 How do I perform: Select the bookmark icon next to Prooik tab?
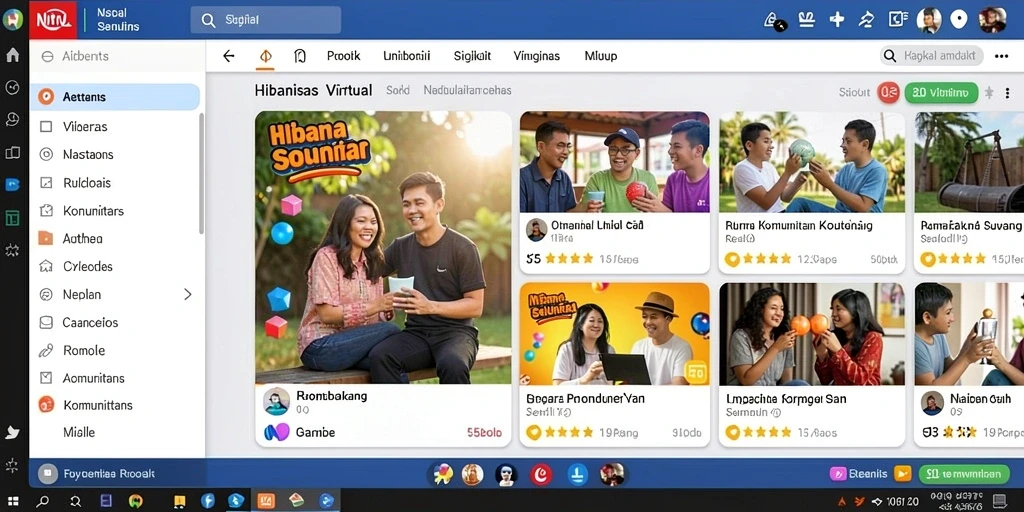300,56
